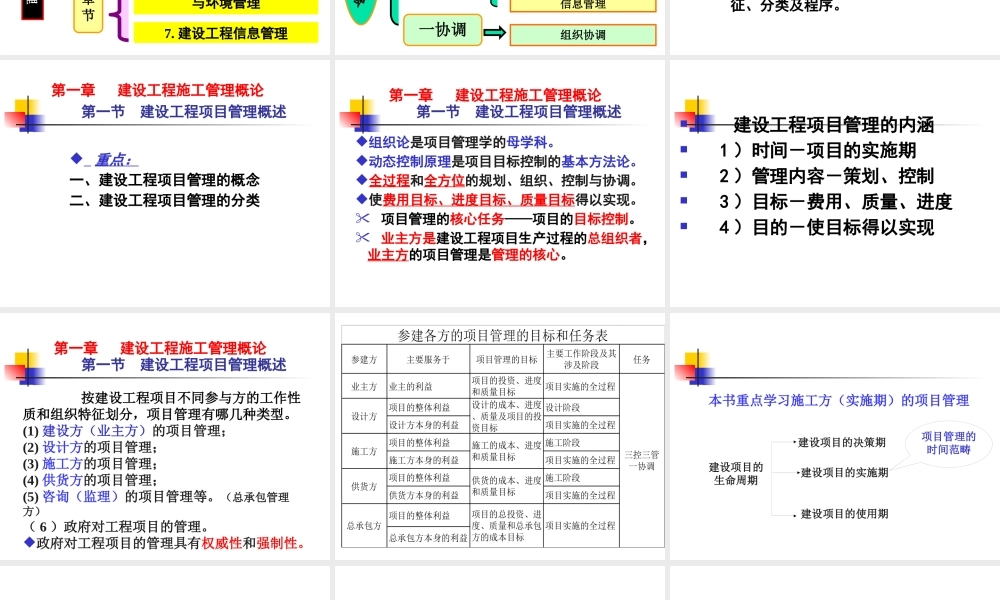Select '一、建设工程项目管理的概念'

coord(165,180)
